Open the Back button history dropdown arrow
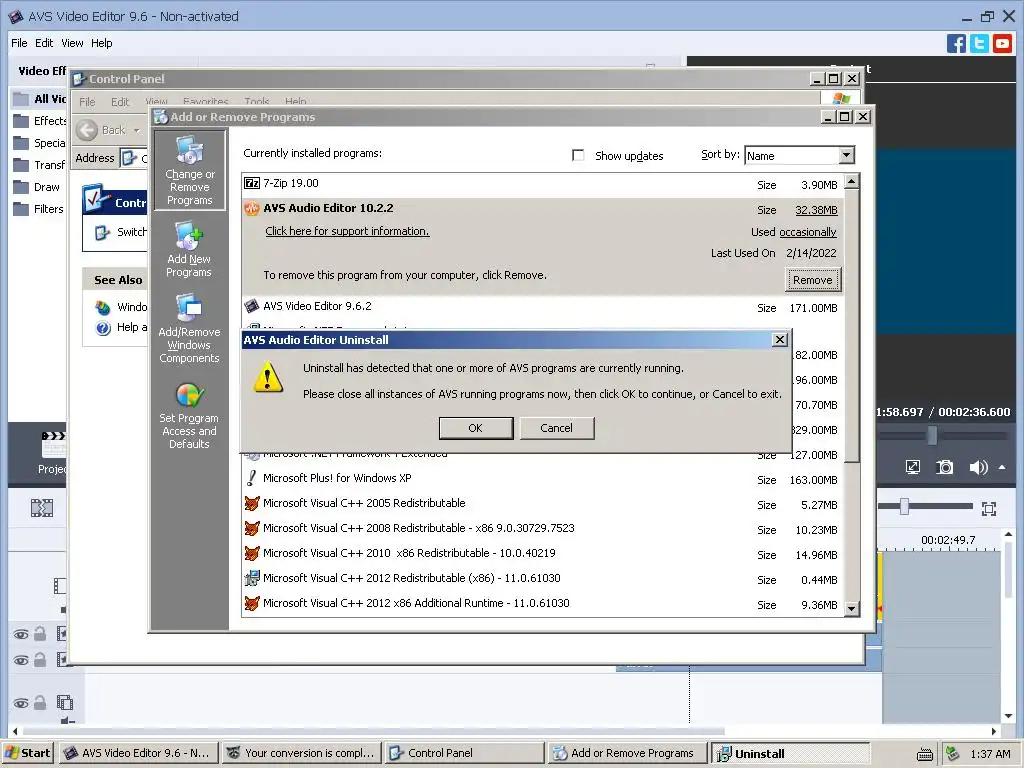The image size is (1024, 768). point(136,130)
